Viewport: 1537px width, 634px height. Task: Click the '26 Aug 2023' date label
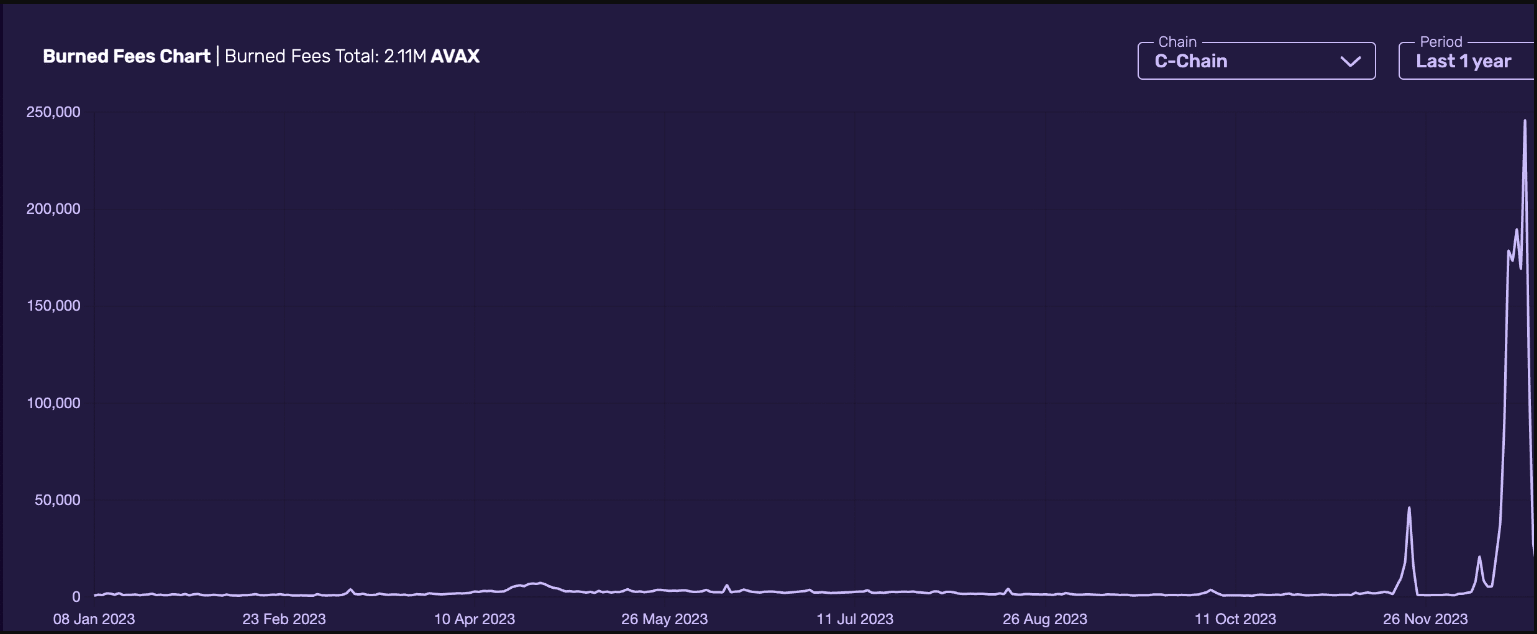1045,619
